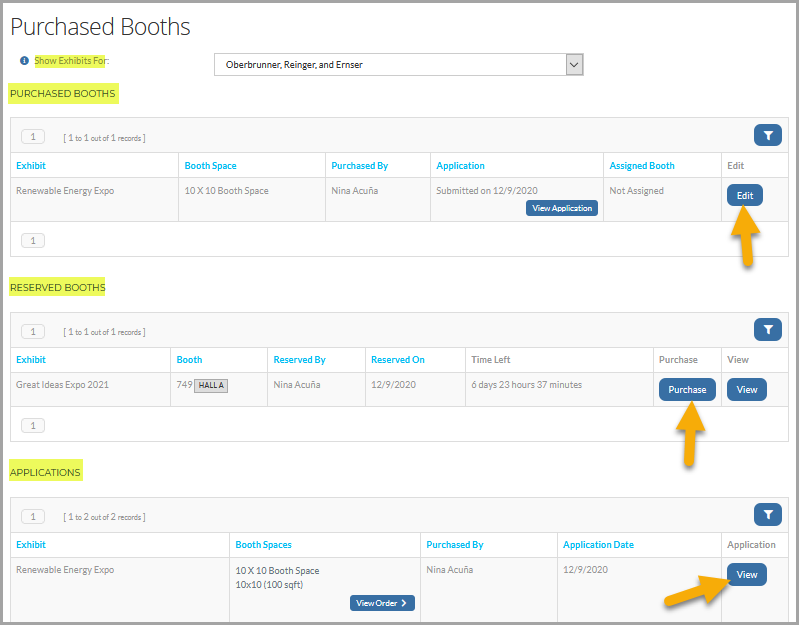Viewport: 799px width, 625px height.
Task: Open filter for Applications table
Action: (x=767, y=514)
